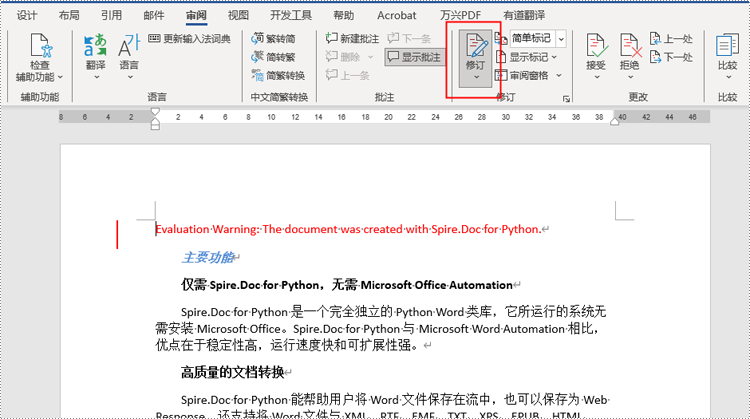Jump to previous change 上一处
This screenshot has width=750, height=419.
[x=671, y=38]
